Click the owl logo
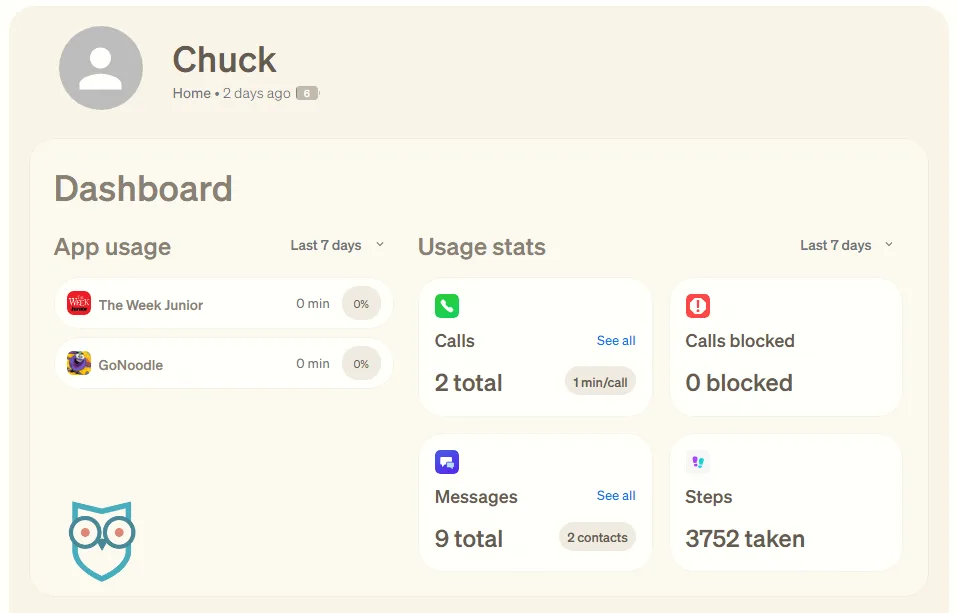The width and height of the screenshot is (958, 613). tap(101, 541)
